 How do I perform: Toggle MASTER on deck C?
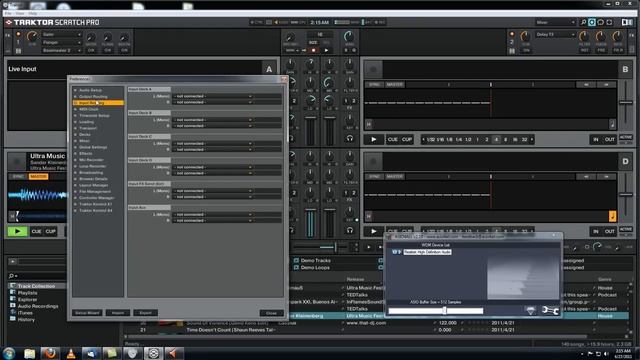(x=38, y=176)
